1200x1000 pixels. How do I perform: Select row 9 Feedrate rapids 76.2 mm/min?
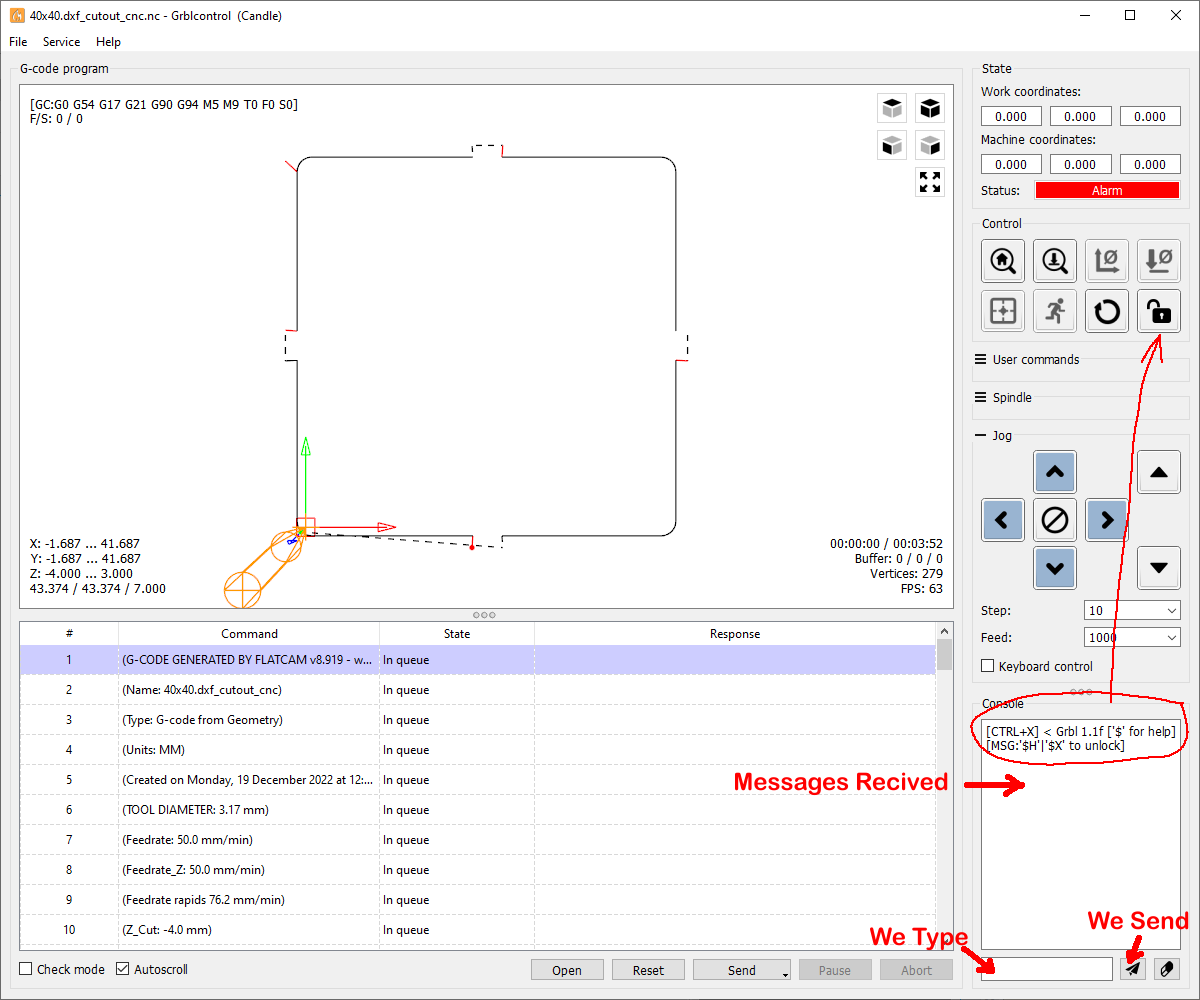tap(478, 900)
